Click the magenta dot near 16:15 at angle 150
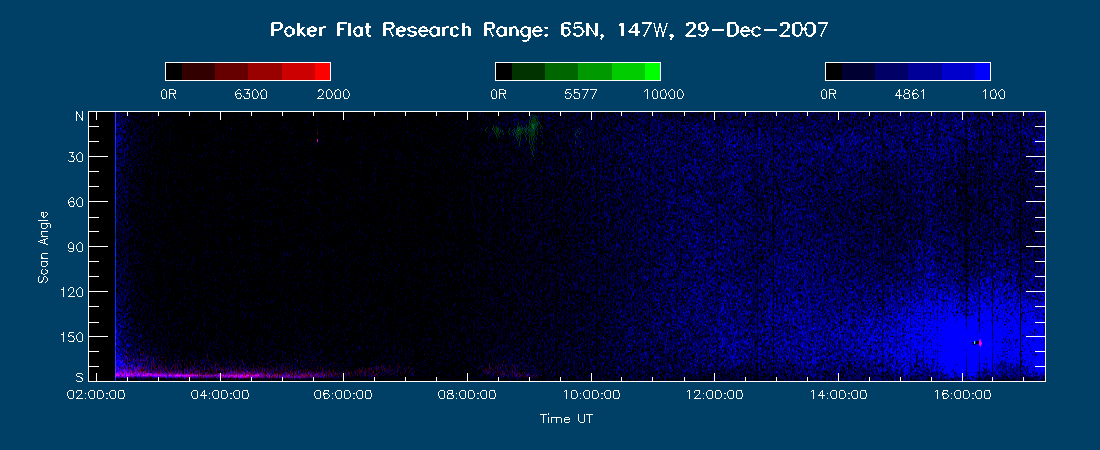Image resolution: width=1100 pixels, height=450 pixels. (980, 343)
